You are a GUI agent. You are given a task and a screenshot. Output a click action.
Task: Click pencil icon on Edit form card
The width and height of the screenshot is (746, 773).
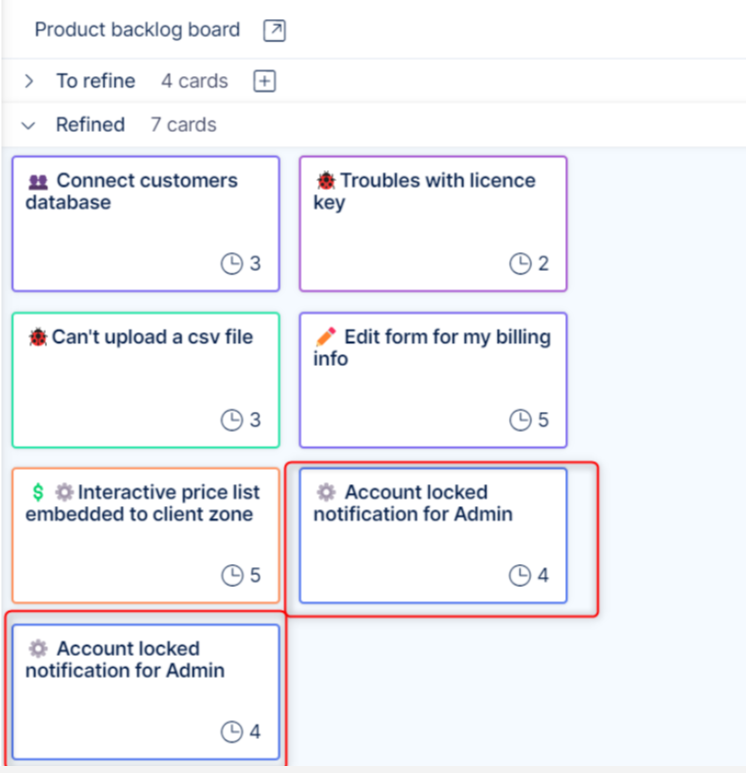click(x=326, y=337)
